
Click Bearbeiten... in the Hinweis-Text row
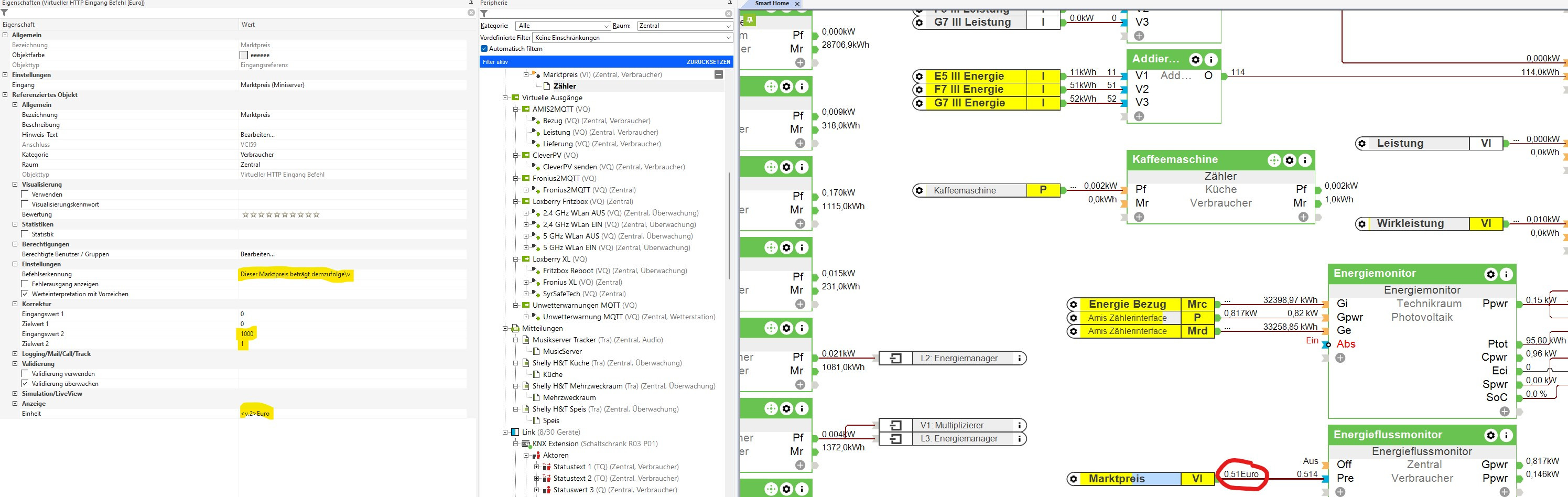[257, 135]
